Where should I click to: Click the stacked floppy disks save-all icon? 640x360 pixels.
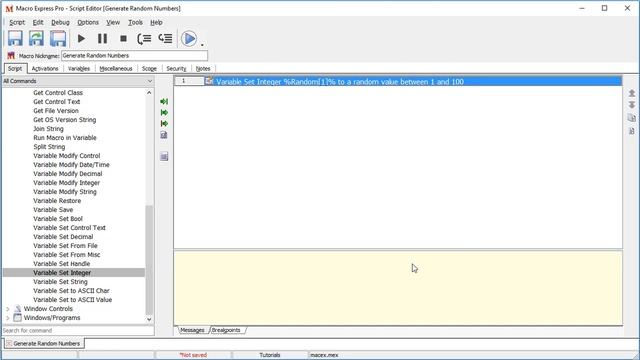pos(58,38)
